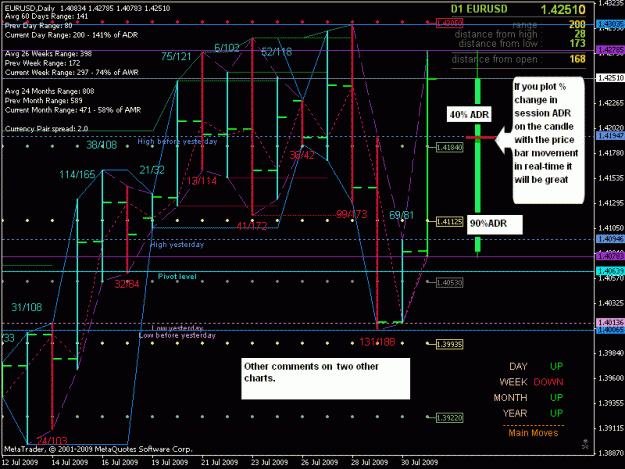Click 'Currency Pair spread: 2.0' text

pyautogui.click(x=46, y=129)
